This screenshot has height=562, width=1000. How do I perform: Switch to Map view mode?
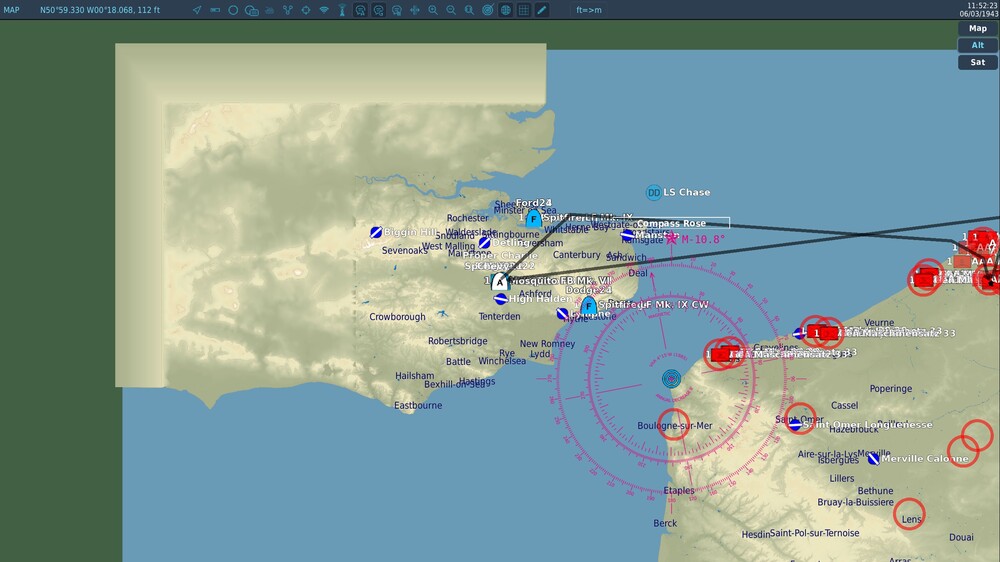pos(978,28)
